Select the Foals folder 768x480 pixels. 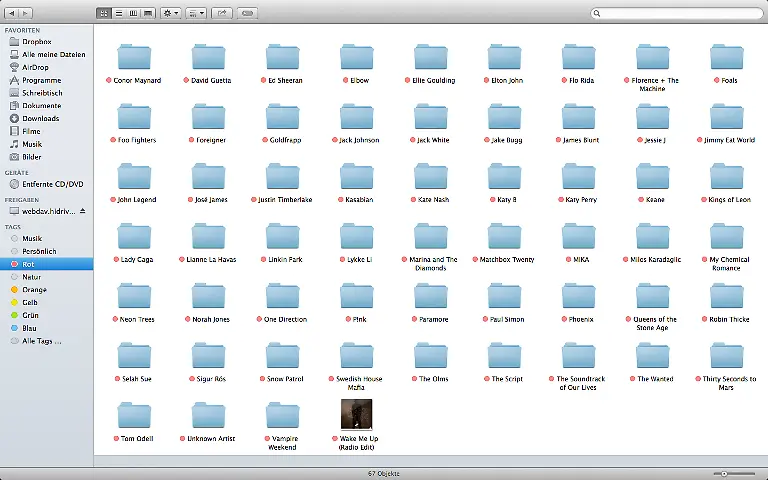[x=727, y=57]
